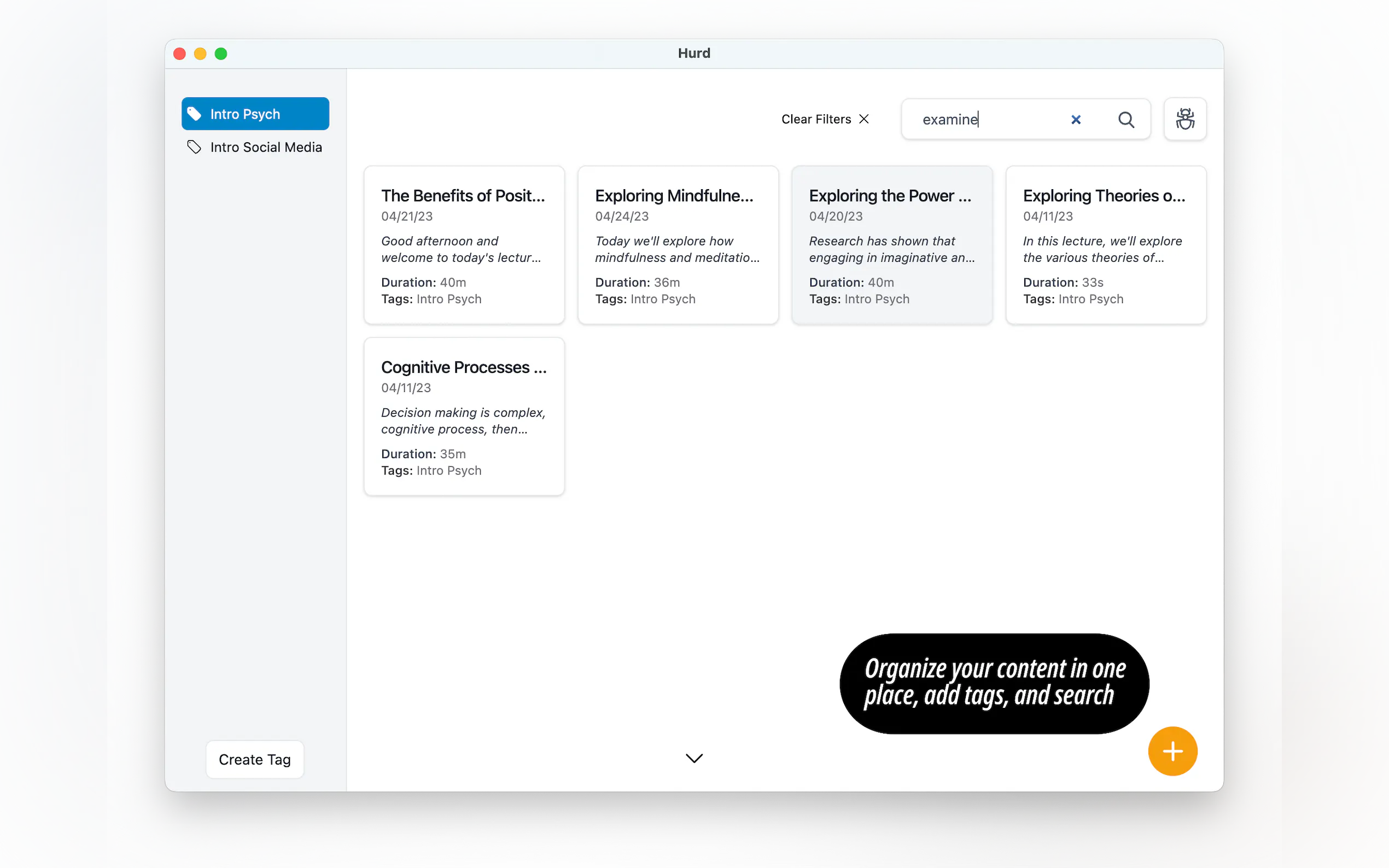Image resolution: width=1389 pixels, height=868 pixels.
Task: Click the X next to Clear Filters
Action: click(863, 119)
